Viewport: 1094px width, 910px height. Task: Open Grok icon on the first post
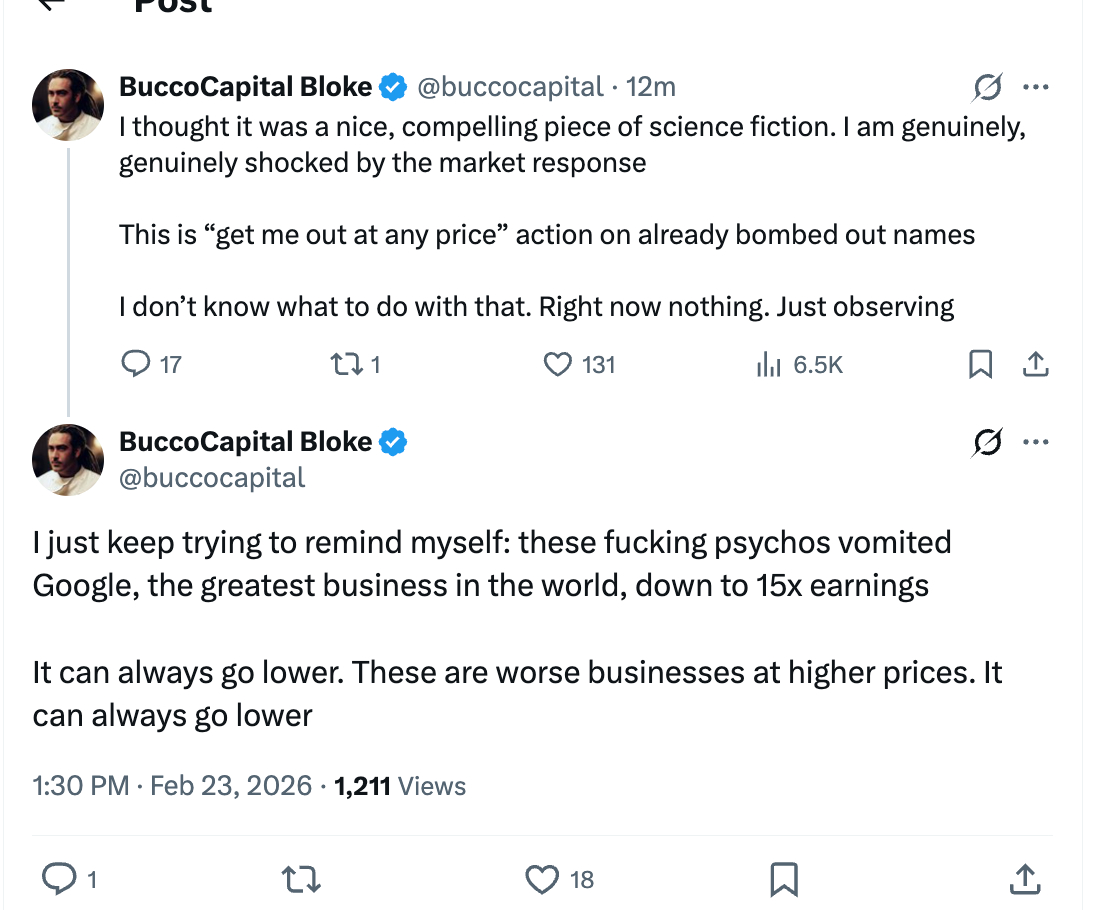point(987,88)
